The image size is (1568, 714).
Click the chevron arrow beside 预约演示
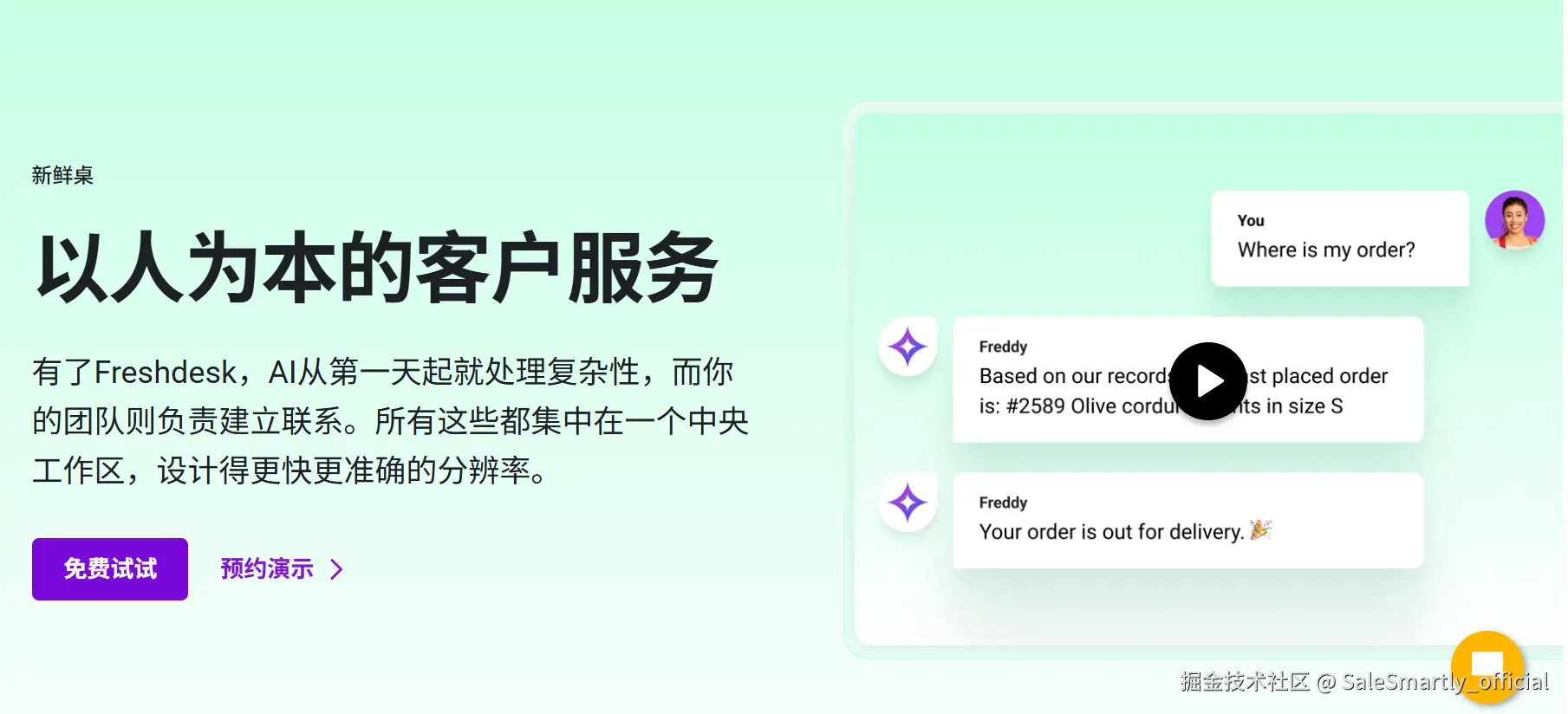[x=337, y=569]
